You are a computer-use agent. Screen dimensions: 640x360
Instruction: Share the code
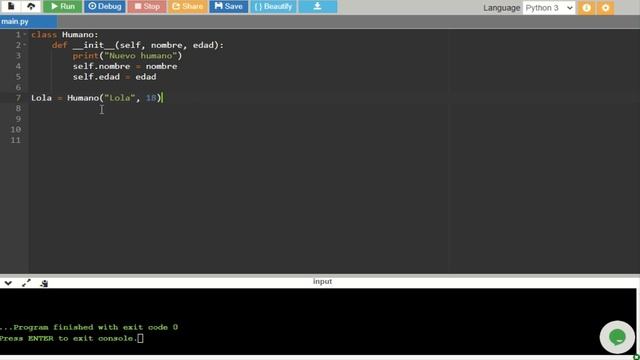click(x=188, y=7)
